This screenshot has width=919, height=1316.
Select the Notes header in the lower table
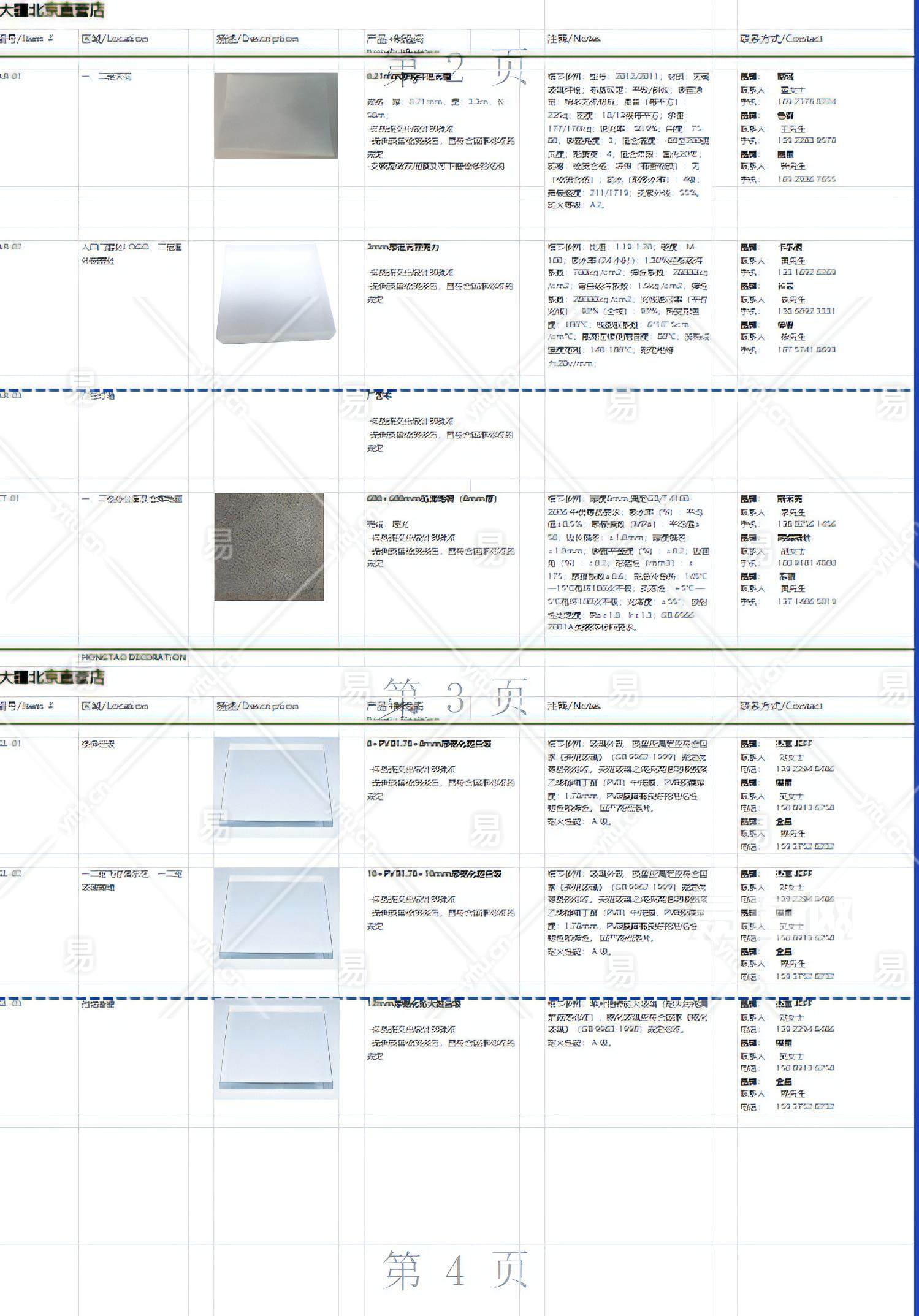click(x=574, y=706)
